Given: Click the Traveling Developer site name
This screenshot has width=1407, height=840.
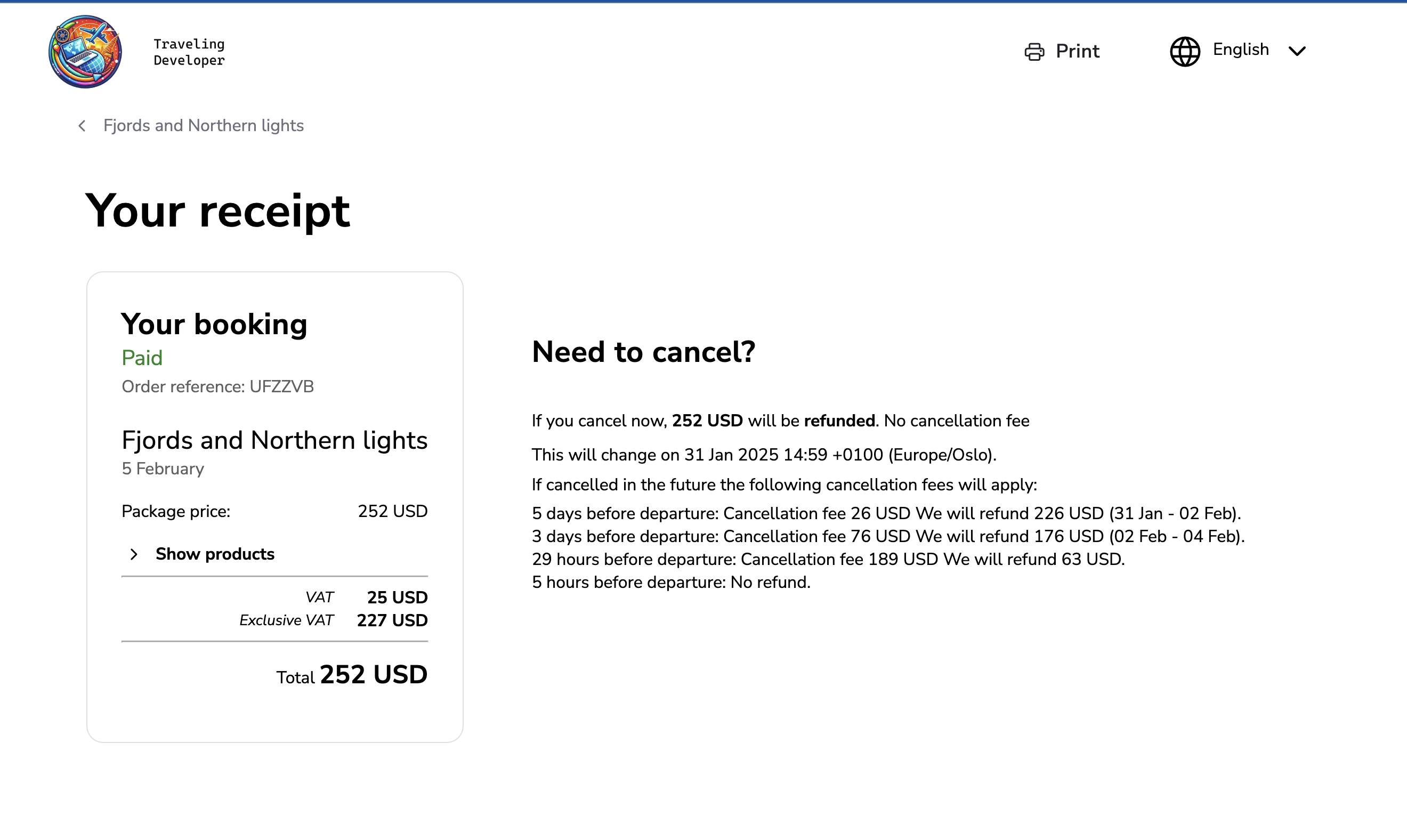Looking at the screenshot, I should tap(189, 52).
